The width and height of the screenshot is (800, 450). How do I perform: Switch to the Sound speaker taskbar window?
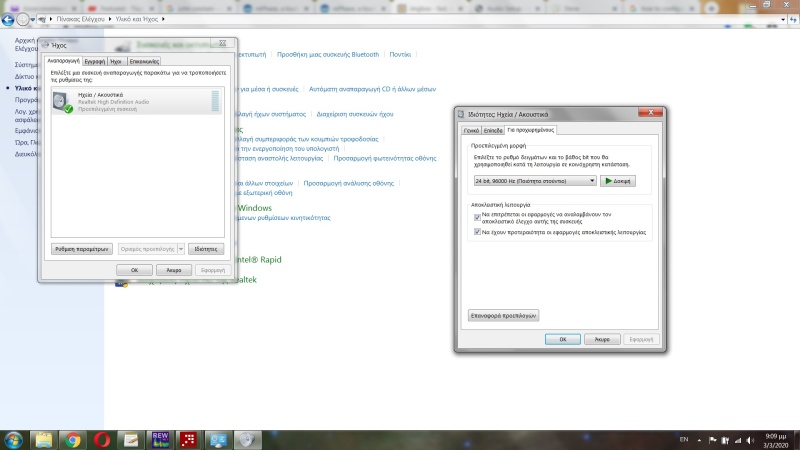click(x=247, y=440)
